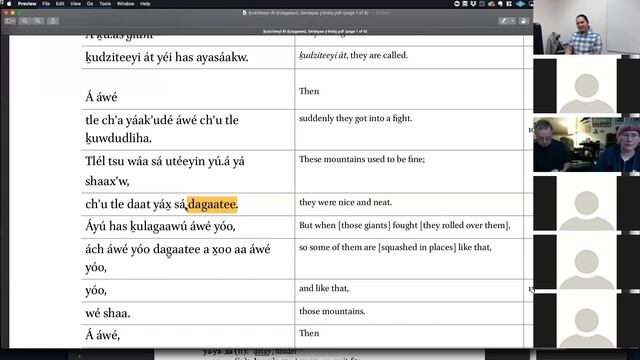The width and height of the screenshot is (640, 360).
Task: Open the Preview application menu
Action: click(27, 4)
